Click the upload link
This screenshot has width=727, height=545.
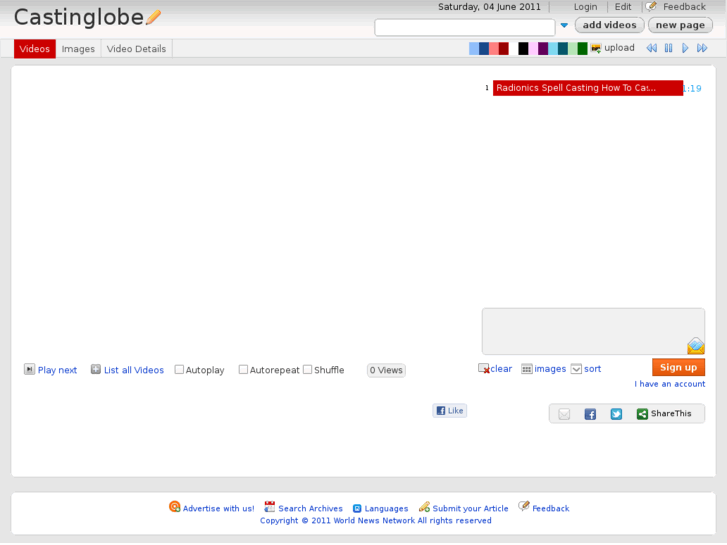tap(619, 48)
